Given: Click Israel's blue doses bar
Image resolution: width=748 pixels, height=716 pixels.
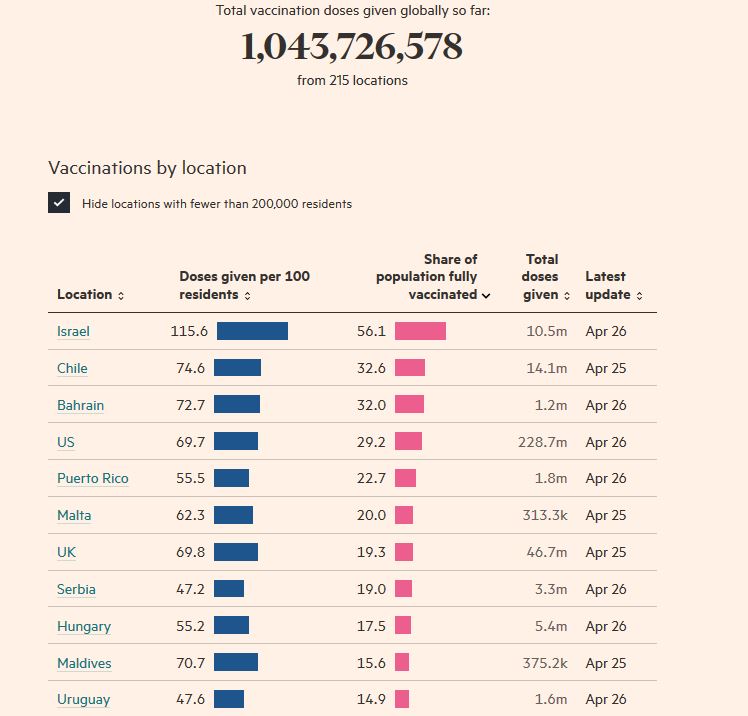Looking at the screenshot, I should (x=252, y=331).
